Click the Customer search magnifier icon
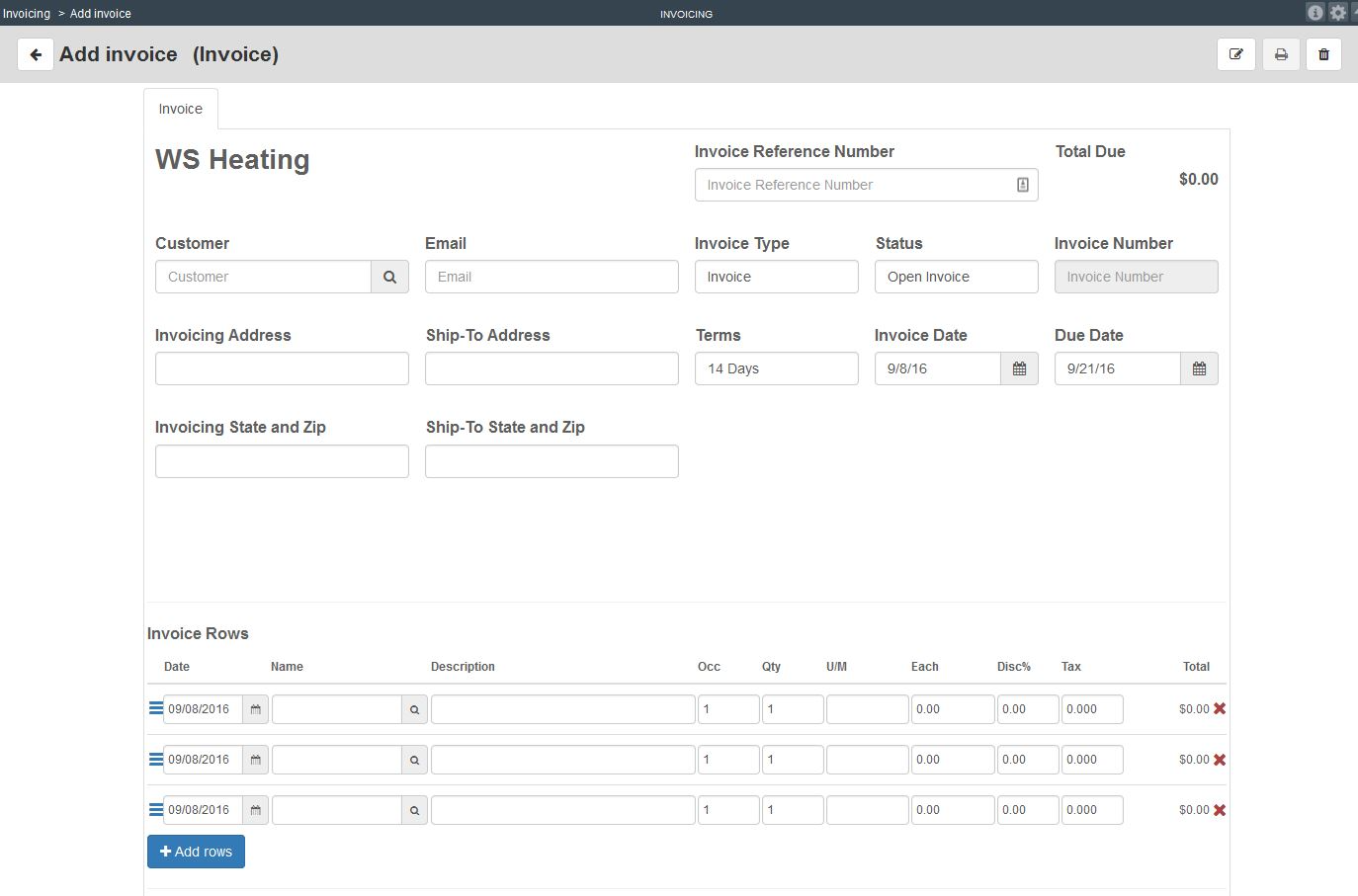Image resolution: width=1358 pixels, height=896 pixels. (x=390, y=277)
